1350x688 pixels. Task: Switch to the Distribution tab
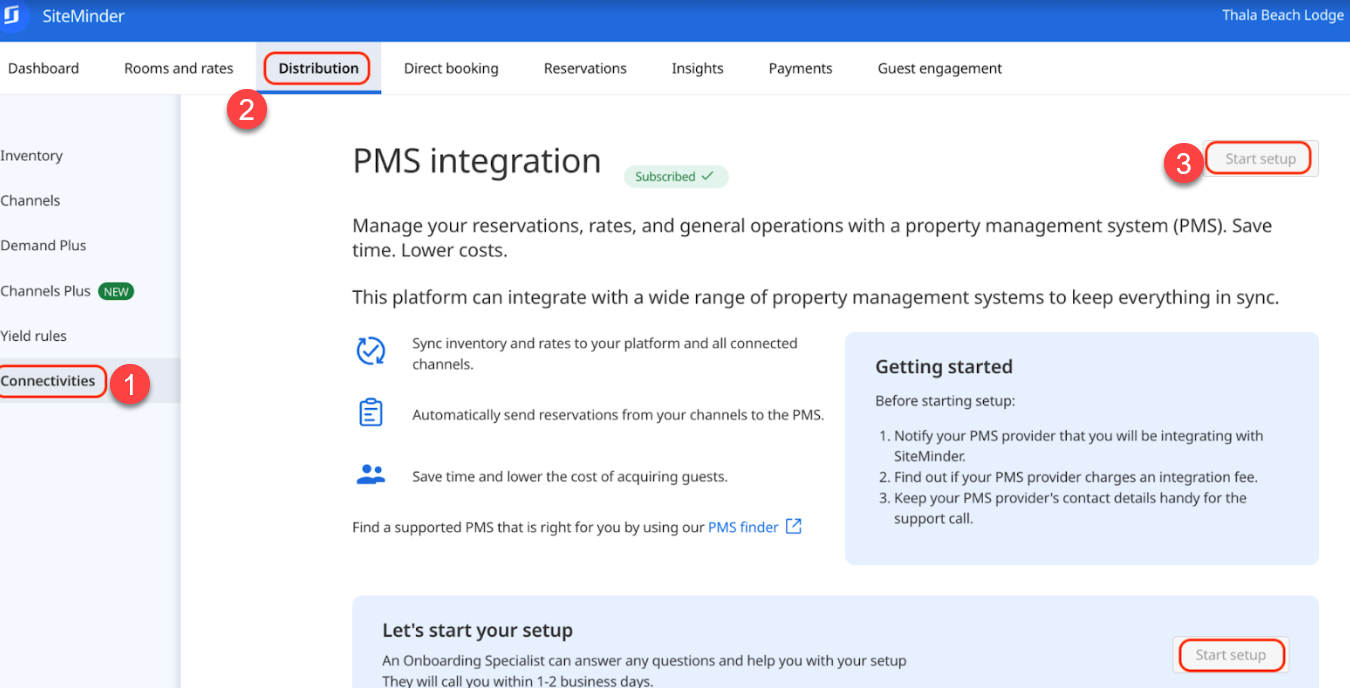click(x=318, y=68)
